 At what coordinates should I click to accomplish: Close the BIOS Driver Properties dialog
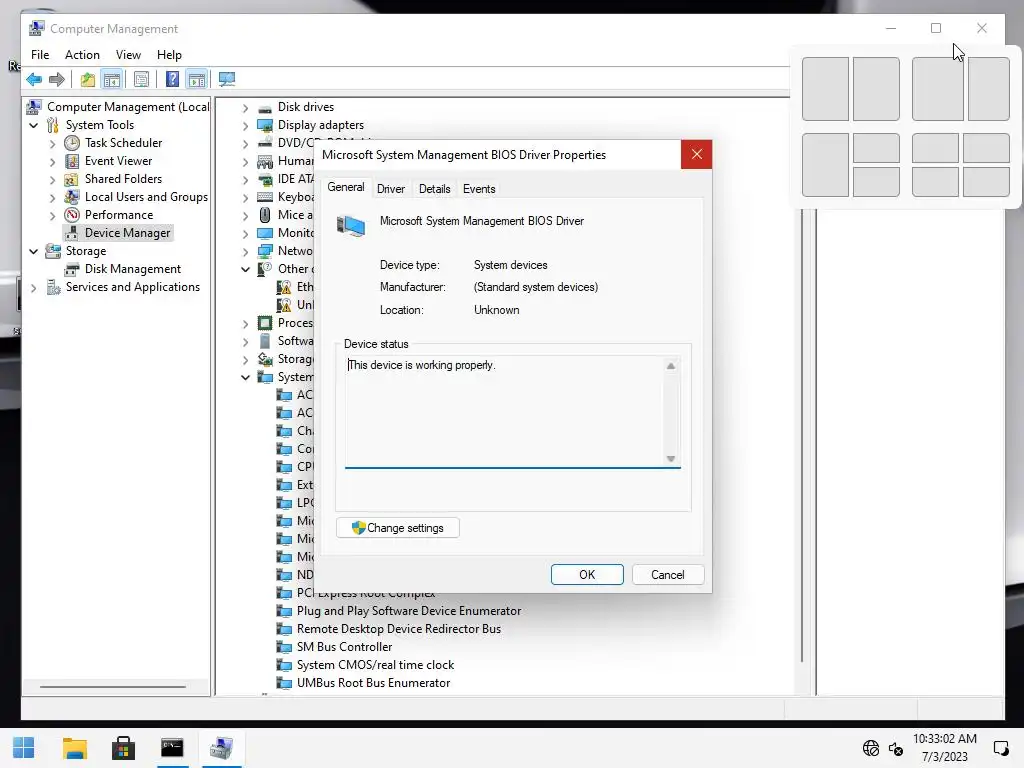[696, 154]
